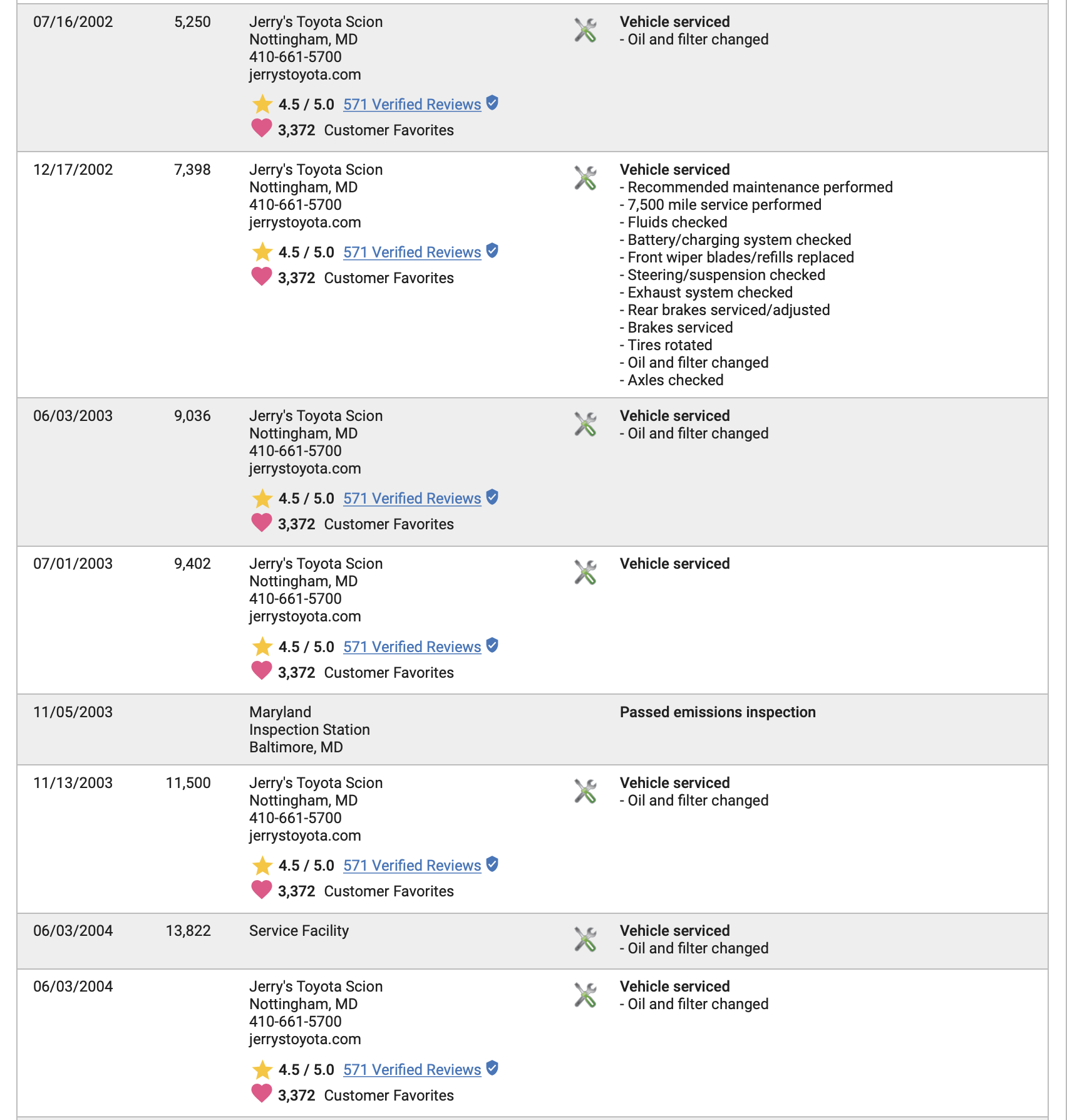Open 571 Verified Reviews link for 12/17/2002
The image size is (1067, 1120).
point(412,252)
